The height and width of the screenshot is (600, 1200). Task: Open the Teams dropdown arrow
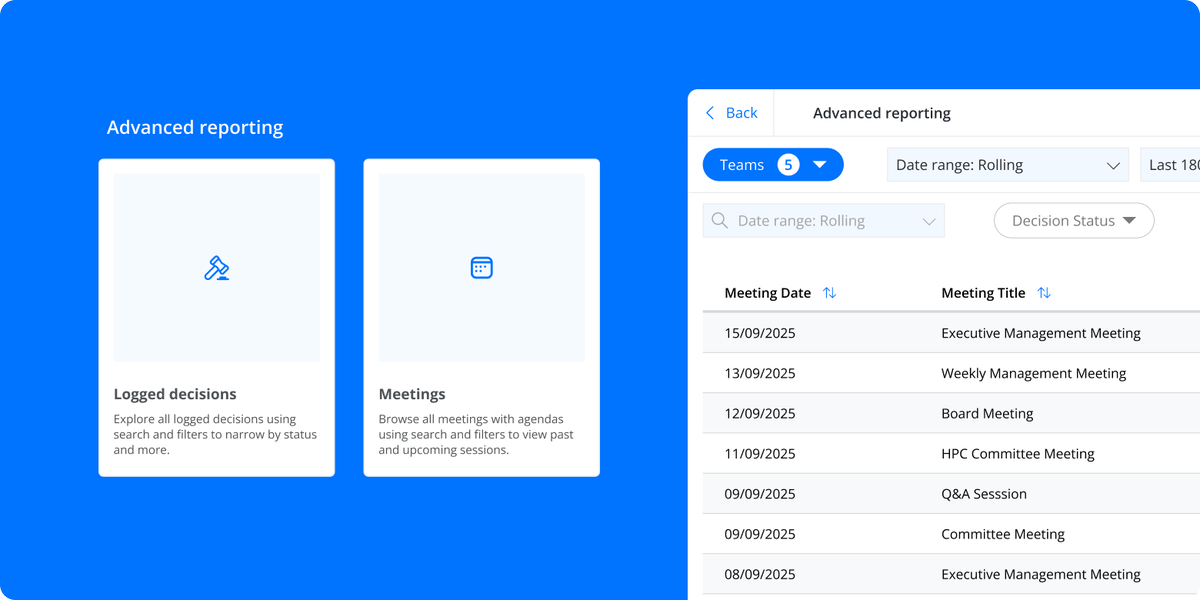pyautogui.click(x=820, y=165)
